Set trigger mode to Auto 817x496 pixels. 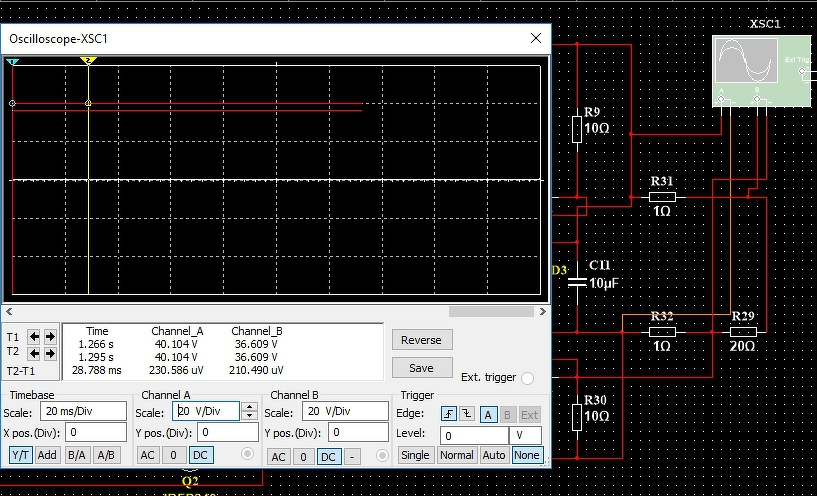pos(494,455)
